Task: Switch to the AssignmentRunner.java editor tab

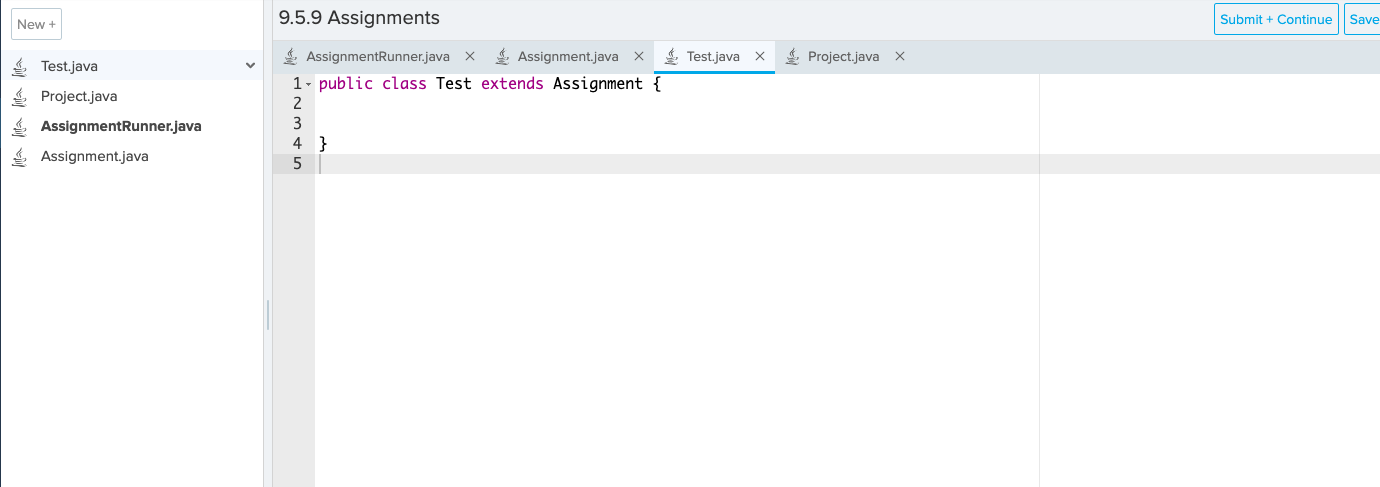Action: (378, 56)
